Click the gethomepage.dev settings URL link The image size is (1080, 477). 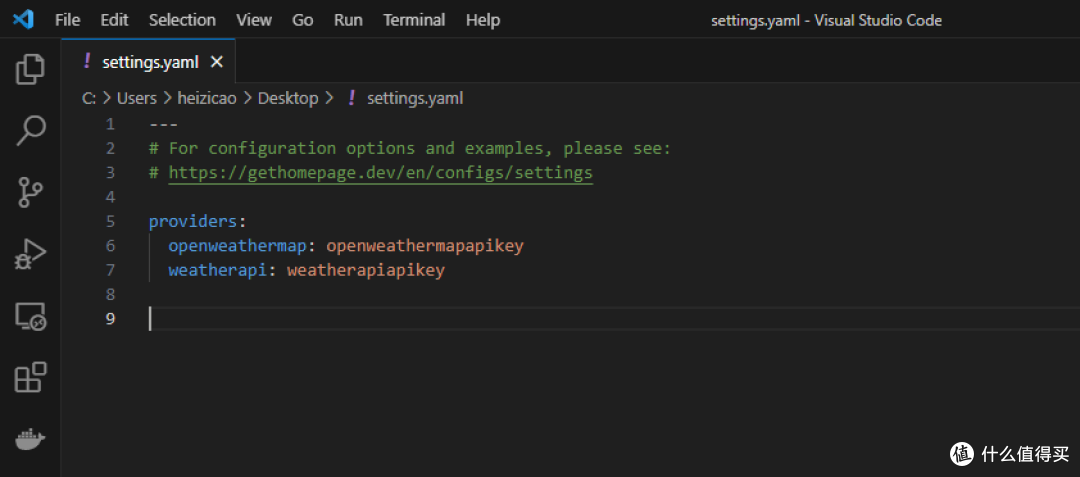pos(380,173)
